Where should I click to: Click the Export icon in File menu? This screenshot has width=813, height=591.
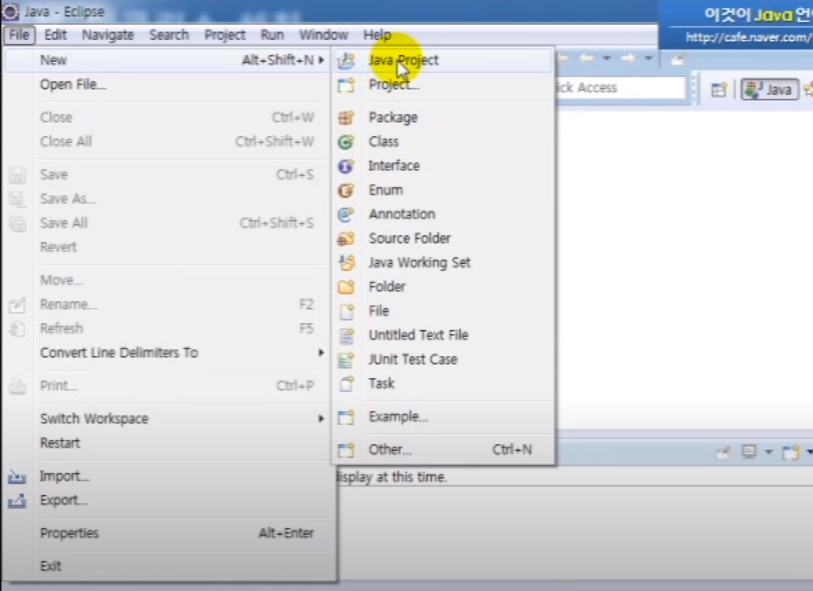17,501
